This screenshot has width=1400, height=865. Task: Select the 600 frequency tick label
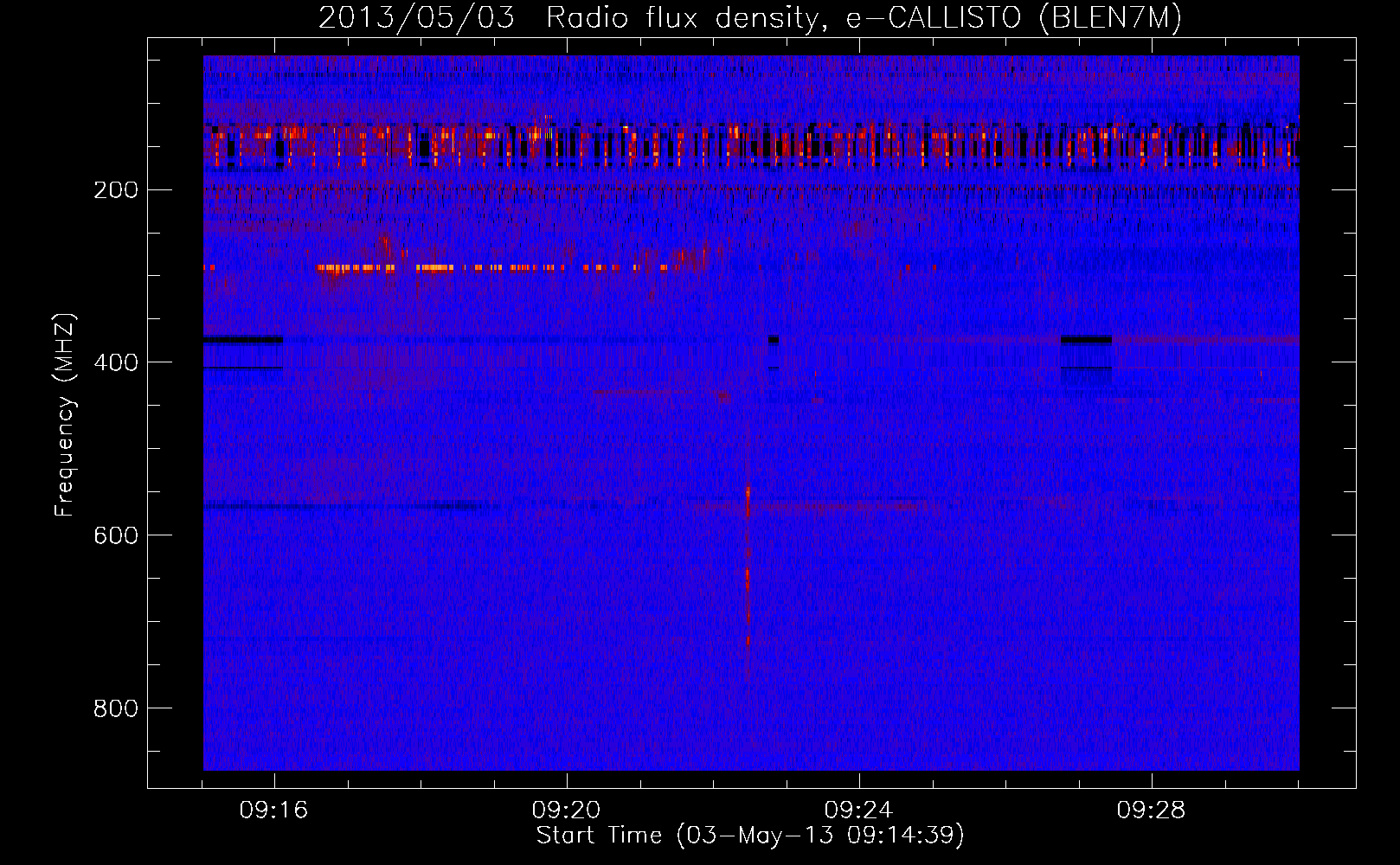click(116, 535)
